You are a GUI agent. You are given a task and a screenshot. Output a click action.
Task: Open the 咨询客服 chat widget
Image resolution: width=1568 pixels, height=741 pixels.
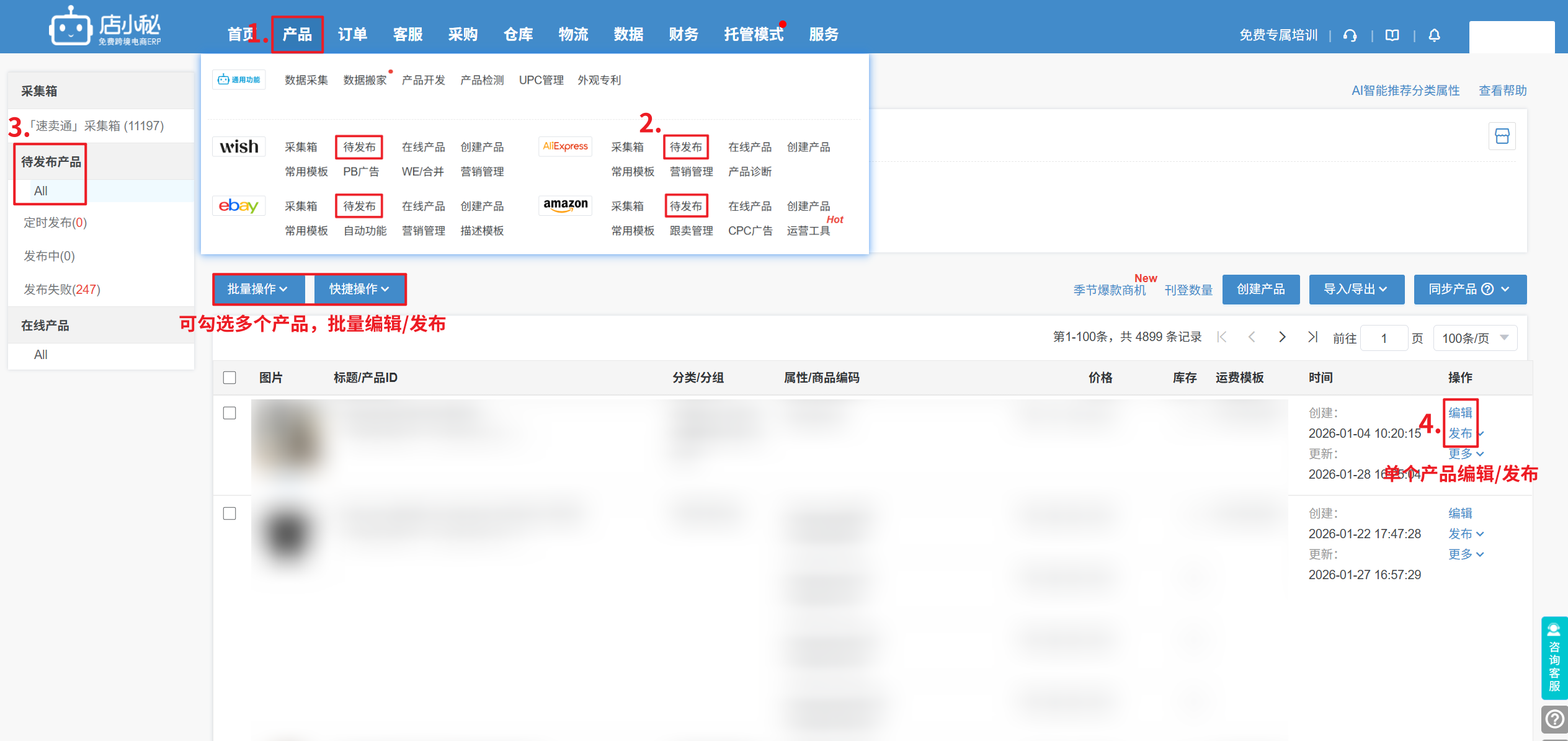pos(1554,658)
